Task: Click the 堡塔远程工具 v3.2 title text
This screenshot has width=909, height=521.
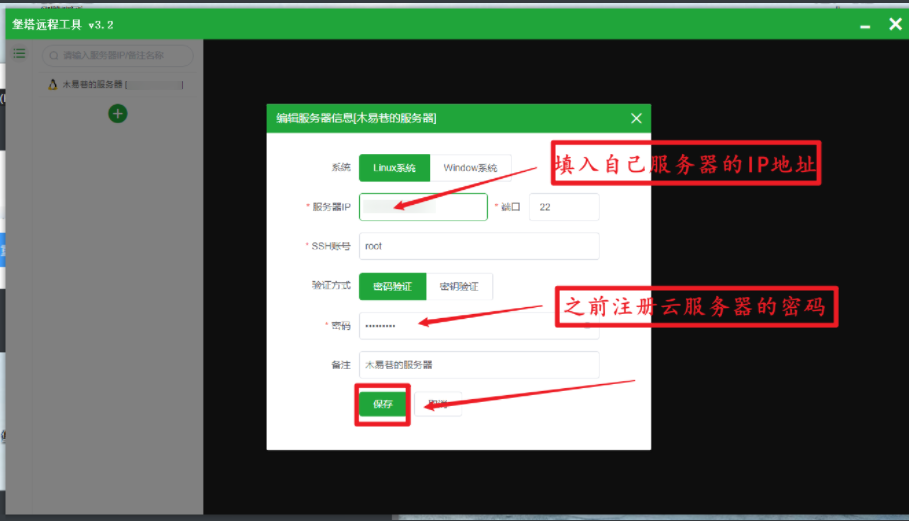Action: [63, 25]
